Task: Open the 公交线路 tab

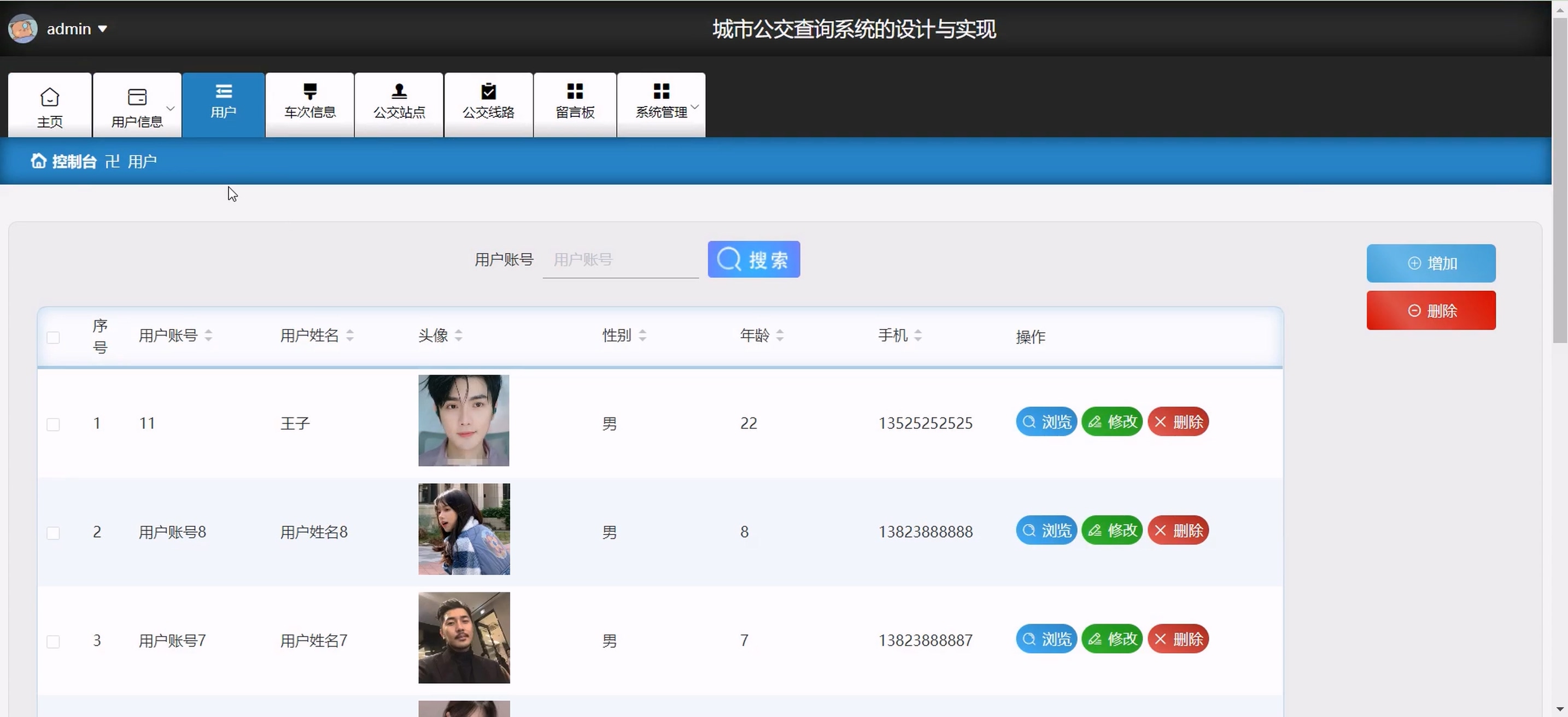Action: (x=489, y=105)
